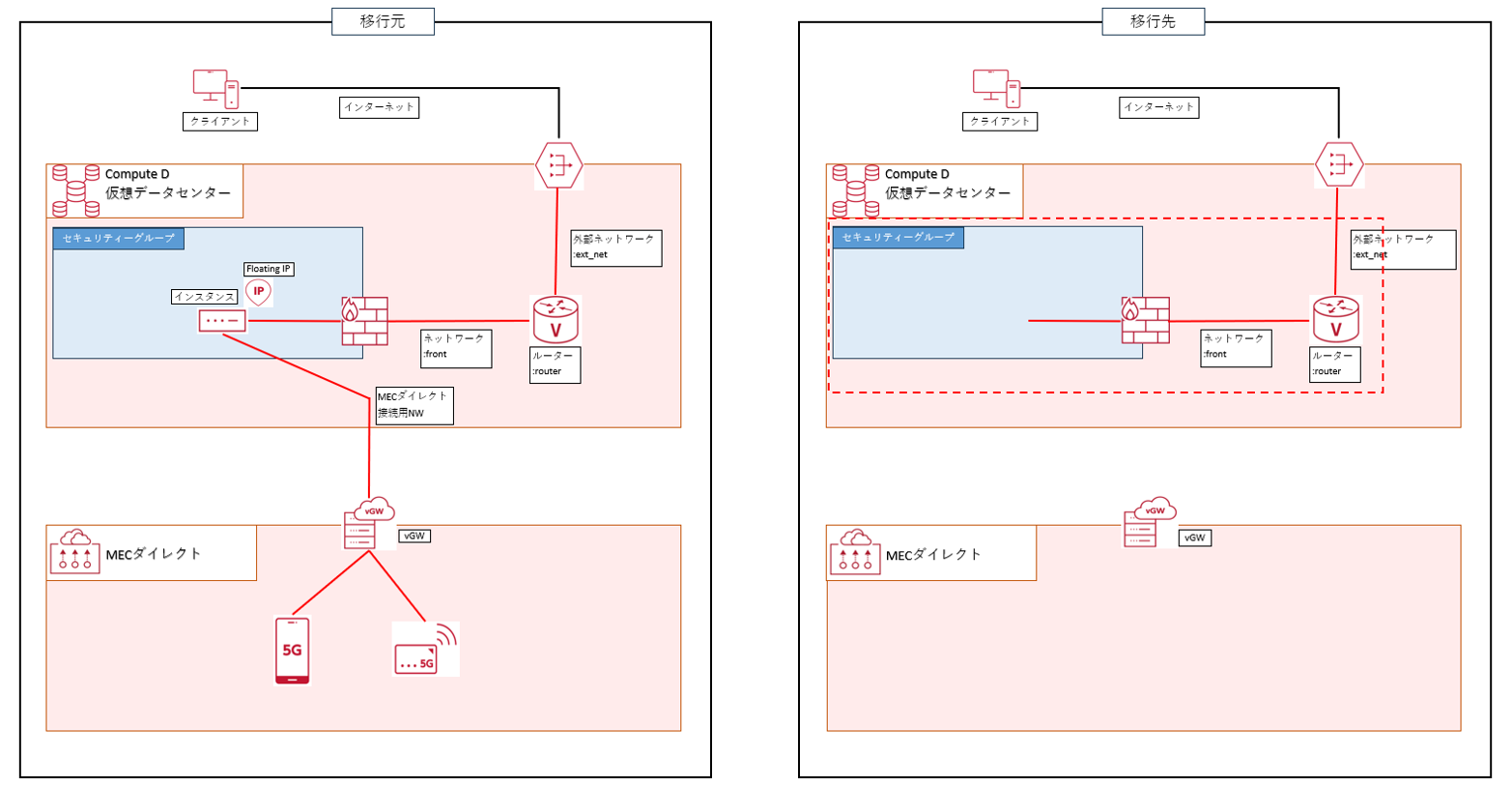Select the virtual router icon in destination diagram
Viewport: 1512px width, 785px height.
tap(1336, 319)
